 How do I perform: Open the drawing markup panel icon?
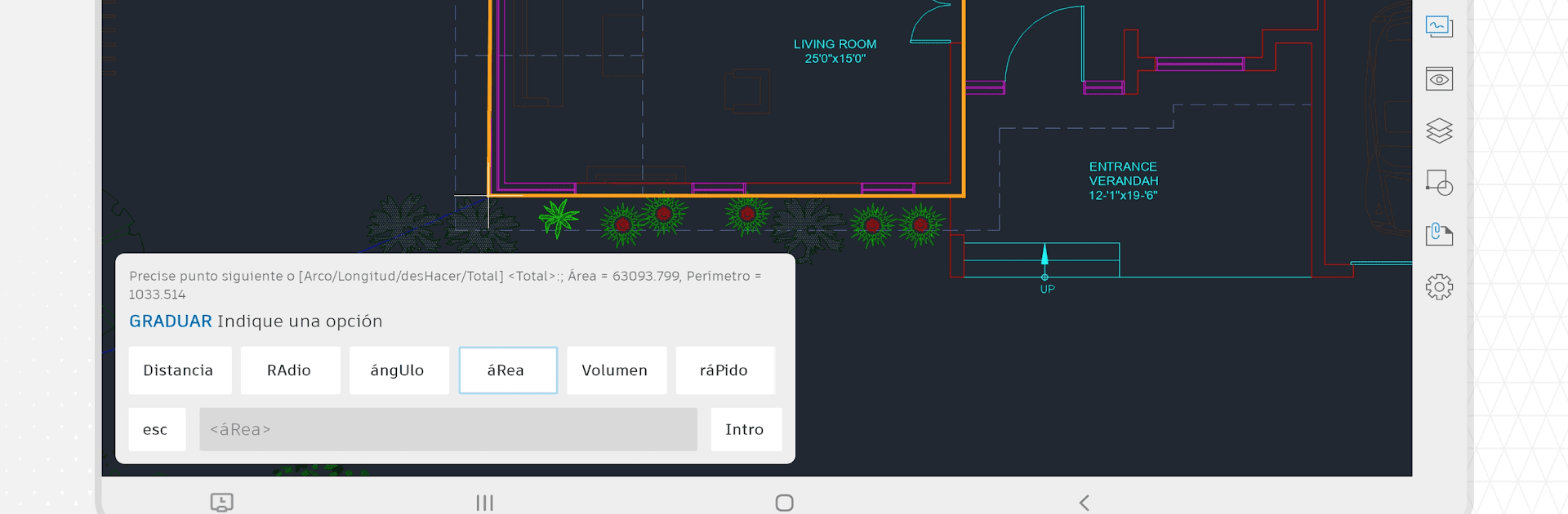pyautogui.click(x=1439, y=27)
